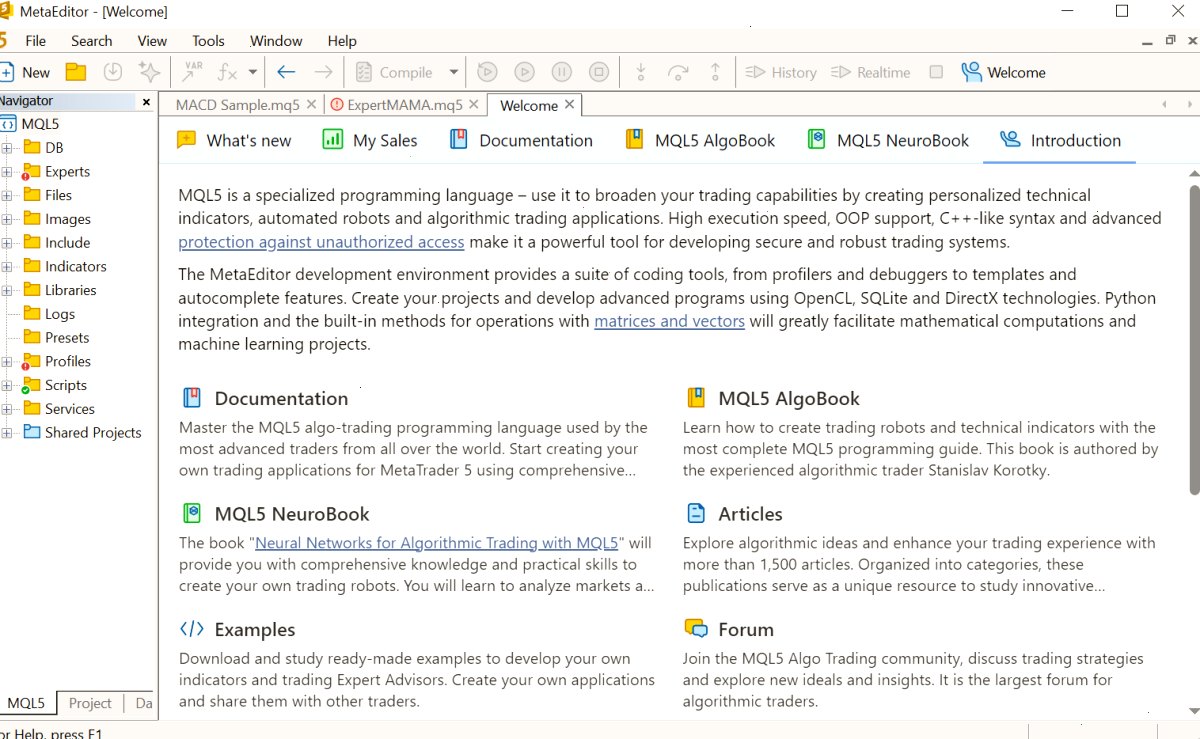Expand the Include folder tree node

coord(7,243)
